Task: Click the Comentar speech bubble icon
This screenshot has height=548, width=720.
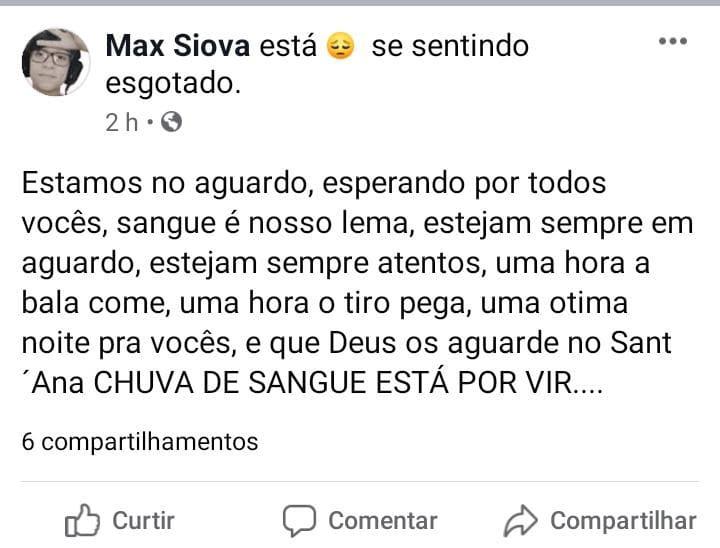Action: pyautogui.click(x=299, y=521)
